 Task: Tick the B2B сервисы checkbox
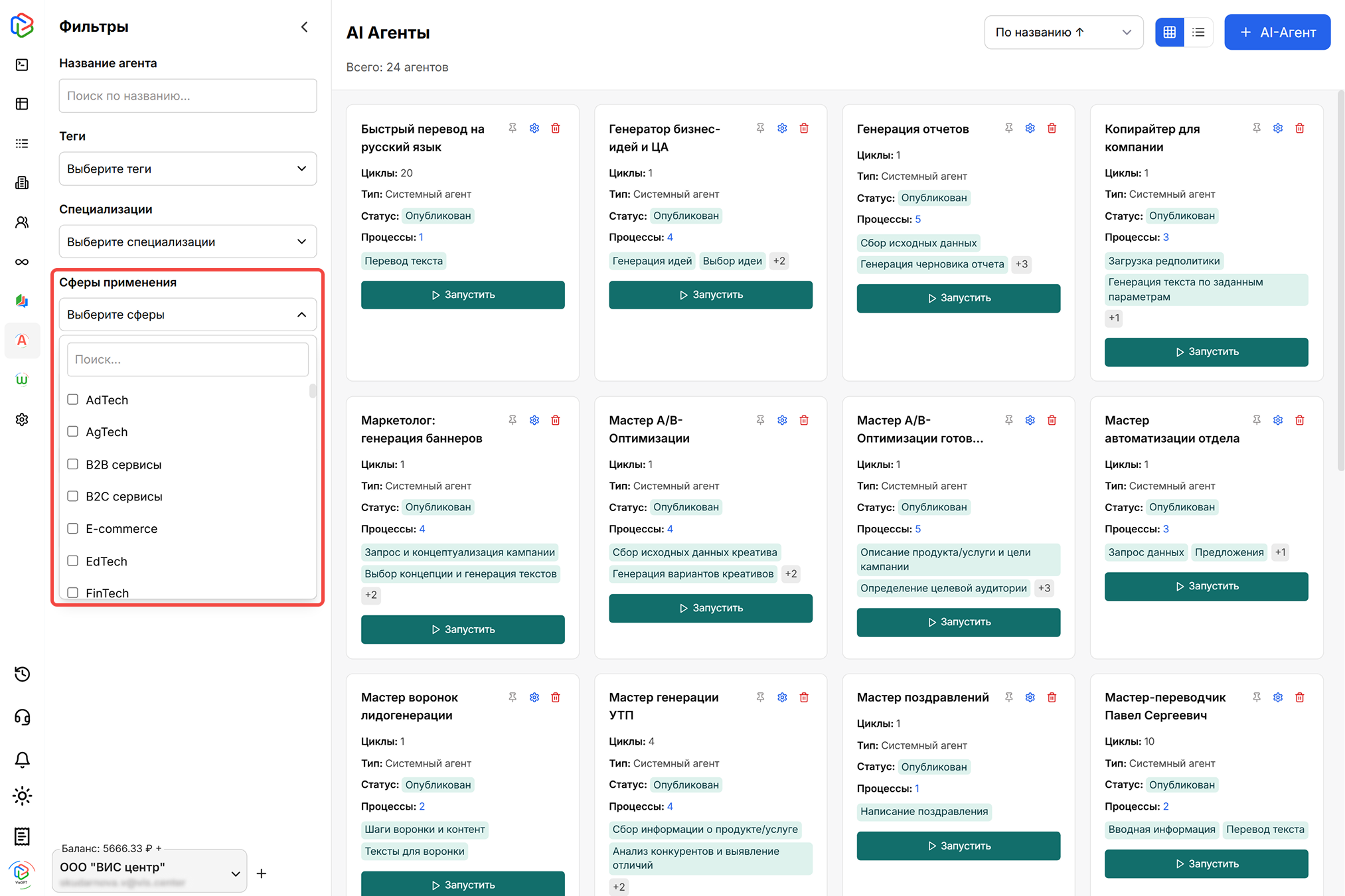(73, 464)
